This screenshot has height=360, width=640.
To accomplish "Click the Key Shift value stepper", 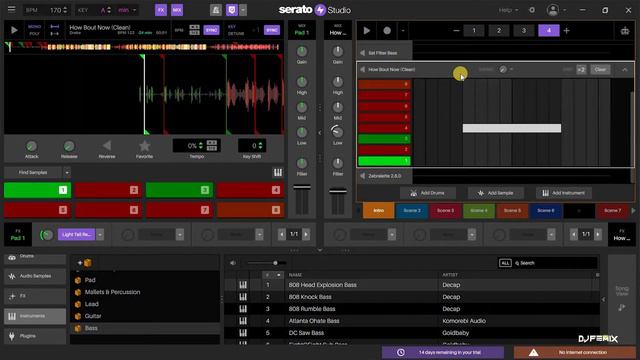I will [x=260, y=146].
